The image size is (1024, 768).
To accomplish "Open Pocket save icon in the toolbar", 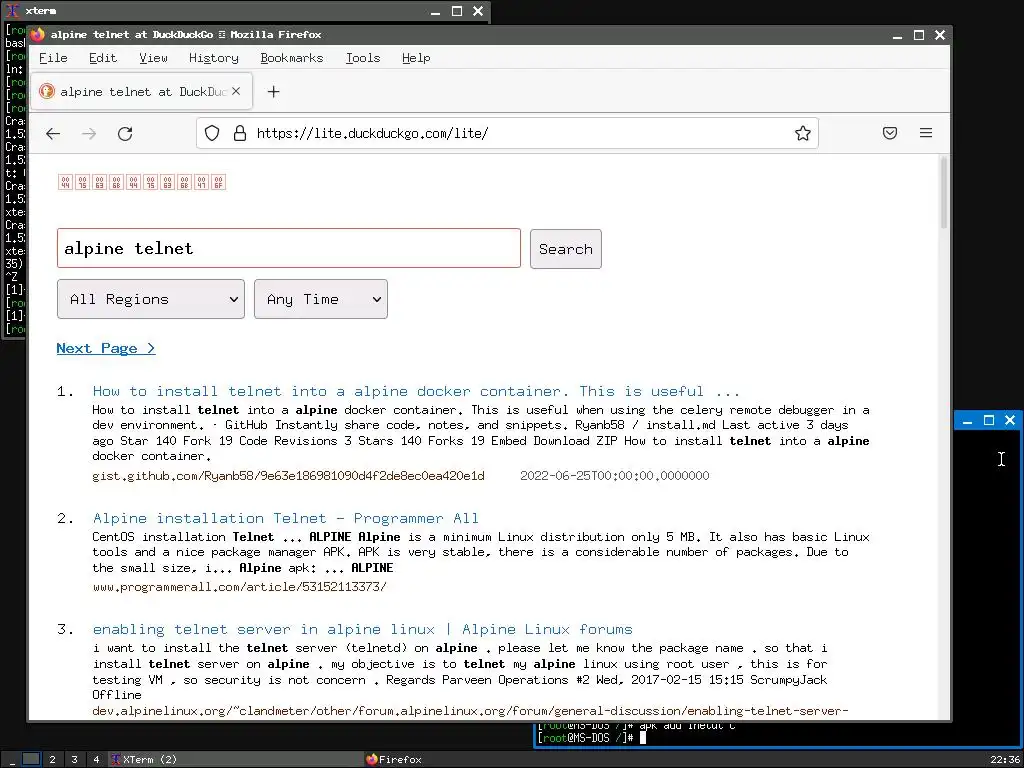I will (889, 133).
